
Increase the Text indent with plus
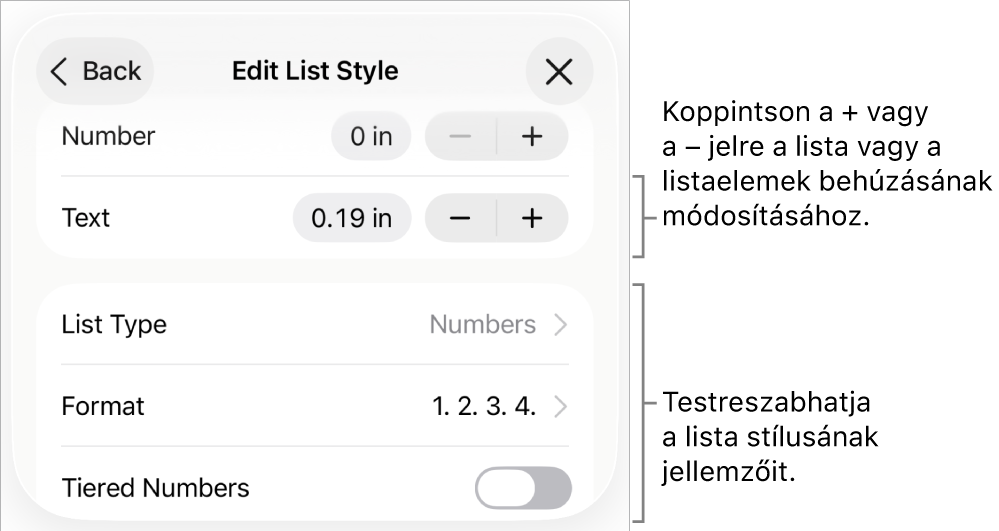(x=533, y=218)
